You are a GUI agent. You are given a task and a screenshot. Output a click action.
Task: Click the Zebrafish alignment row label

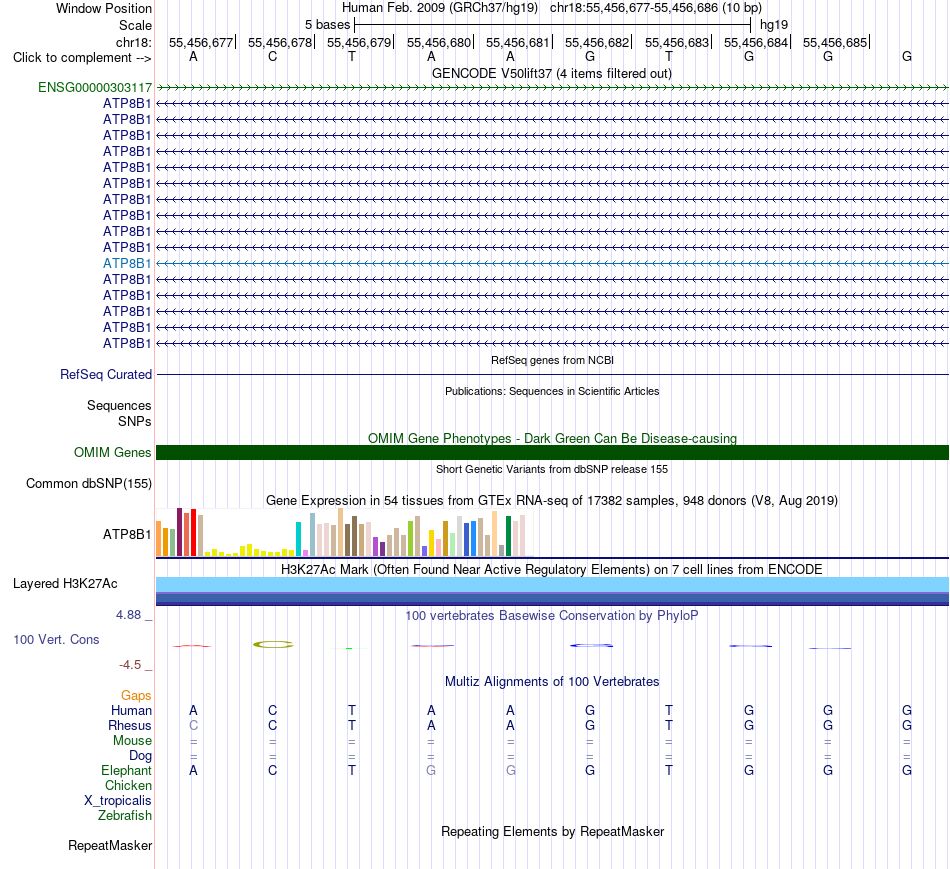pyautogui.click(x=125, y=816)
